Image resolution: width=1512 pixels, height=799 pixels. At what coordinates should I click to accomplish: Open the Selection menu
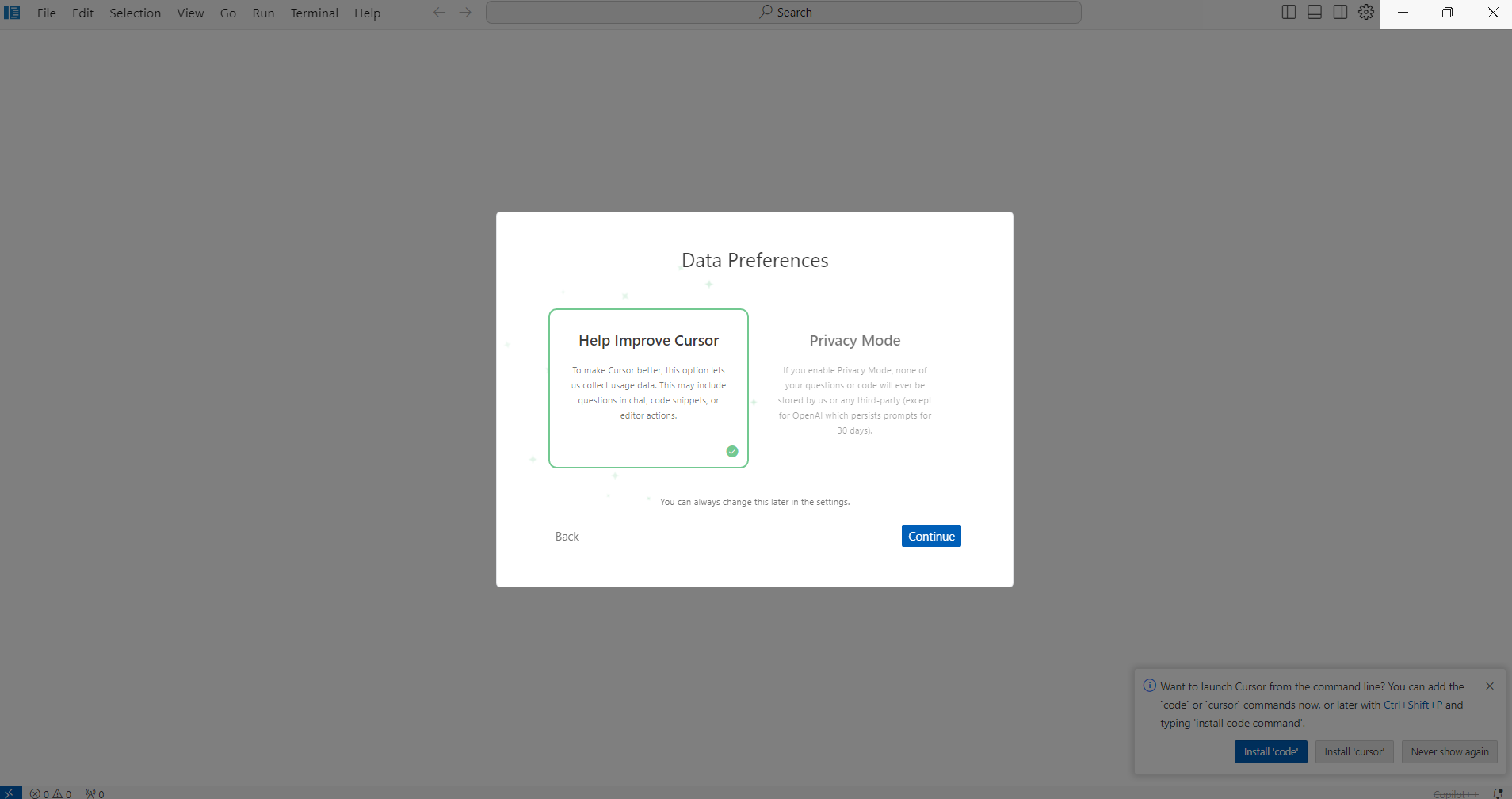pos(135,13)
